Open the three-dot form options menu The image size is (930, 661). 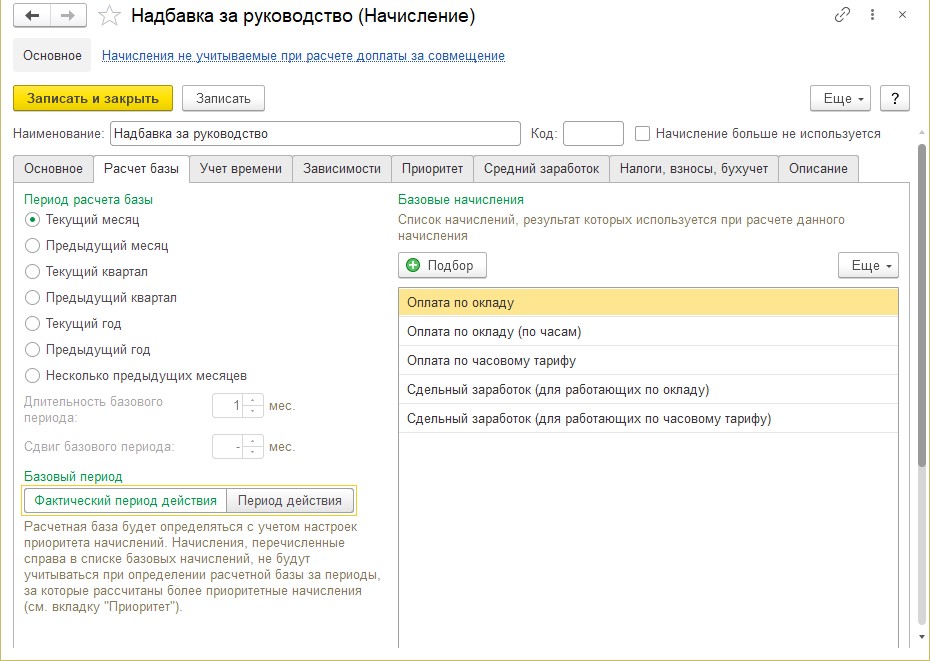pyautogui.click(x=872, y=15)
